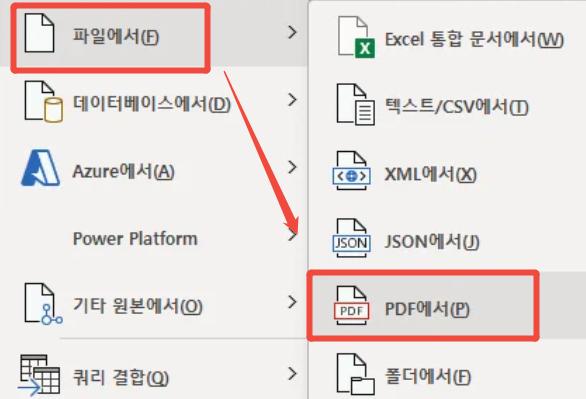Click the folder file icon beside 폴더에서(F)
586x399 pixels.
[x=356, y=374]
